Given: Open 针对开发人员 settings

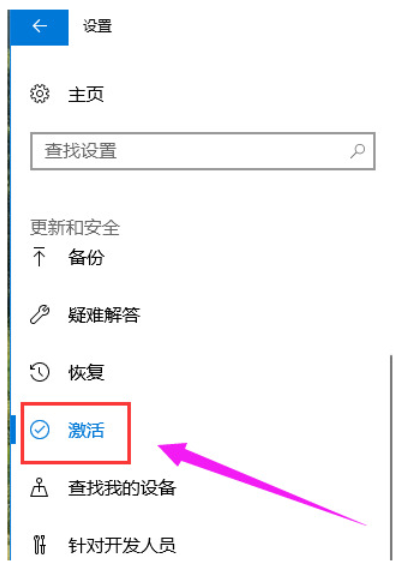Looking at the screenshot, I should coord(122,545).
